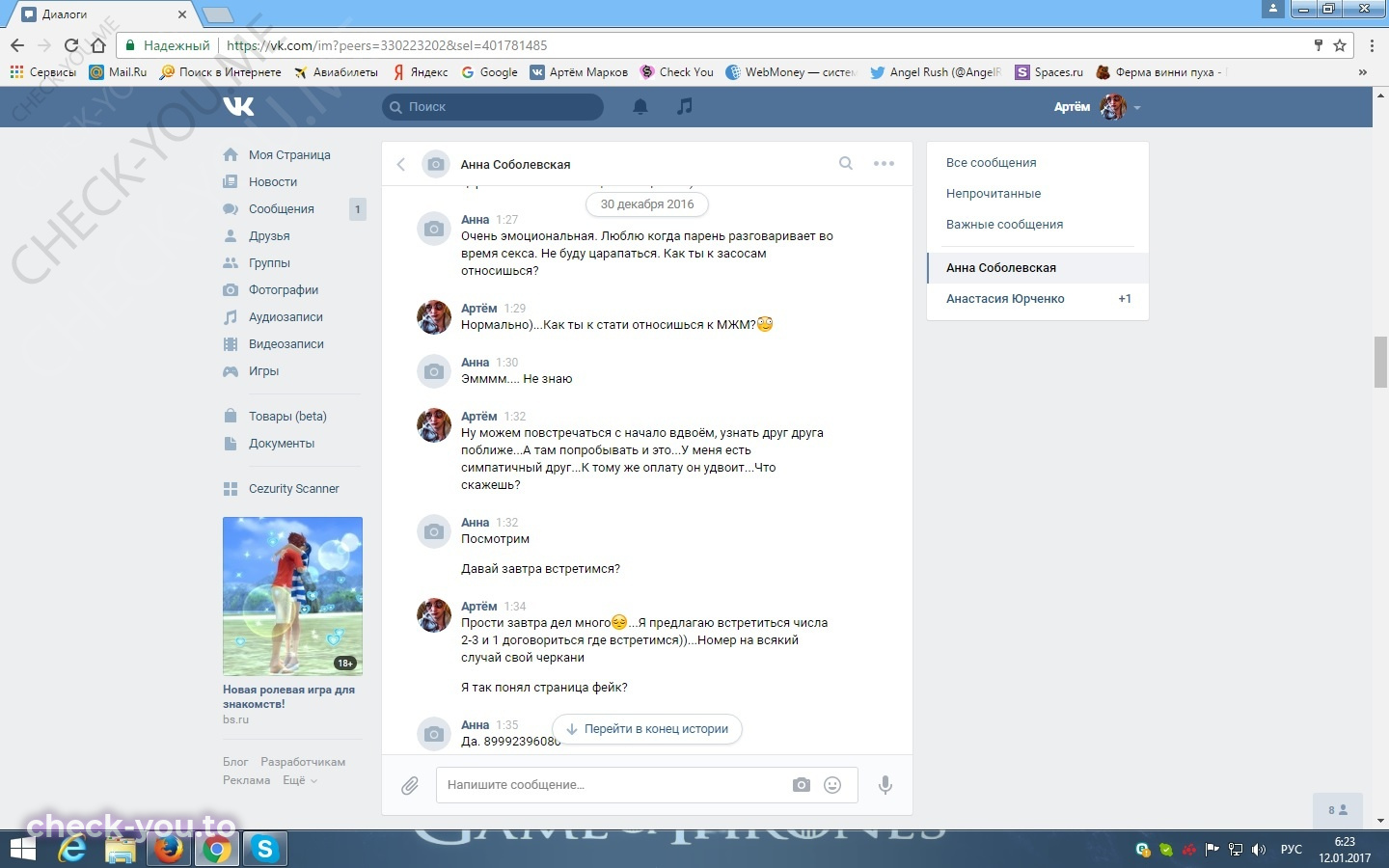This screenshot has height=868, width=1389.
Task: Expand Ещё footer dropdown
Action: point(299,780)
